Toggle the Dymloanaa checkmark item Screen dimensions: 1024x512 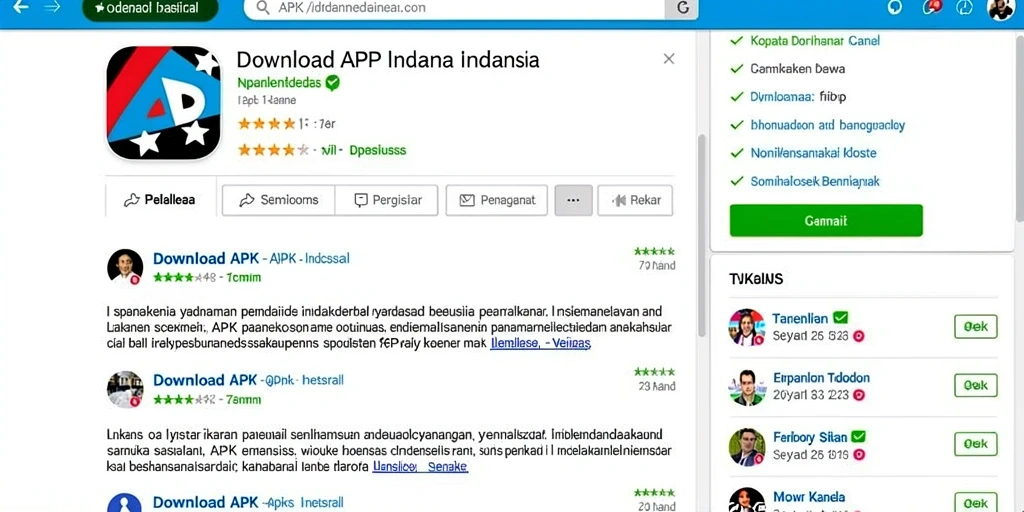pyautogui.click(x=737, y=97)
